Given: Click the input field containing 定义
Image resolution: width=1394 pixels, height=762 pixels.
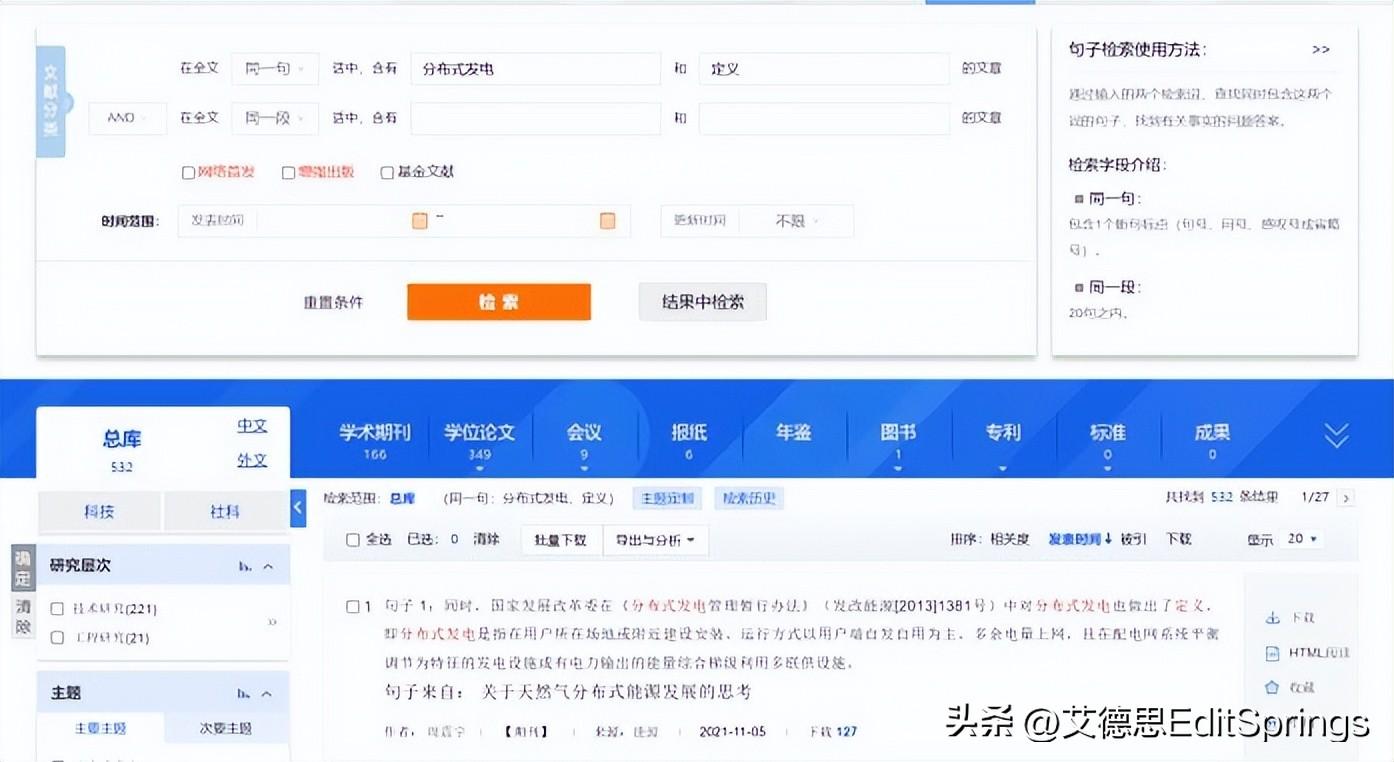Looking at the screenshot, I should (x=824, y=69).
